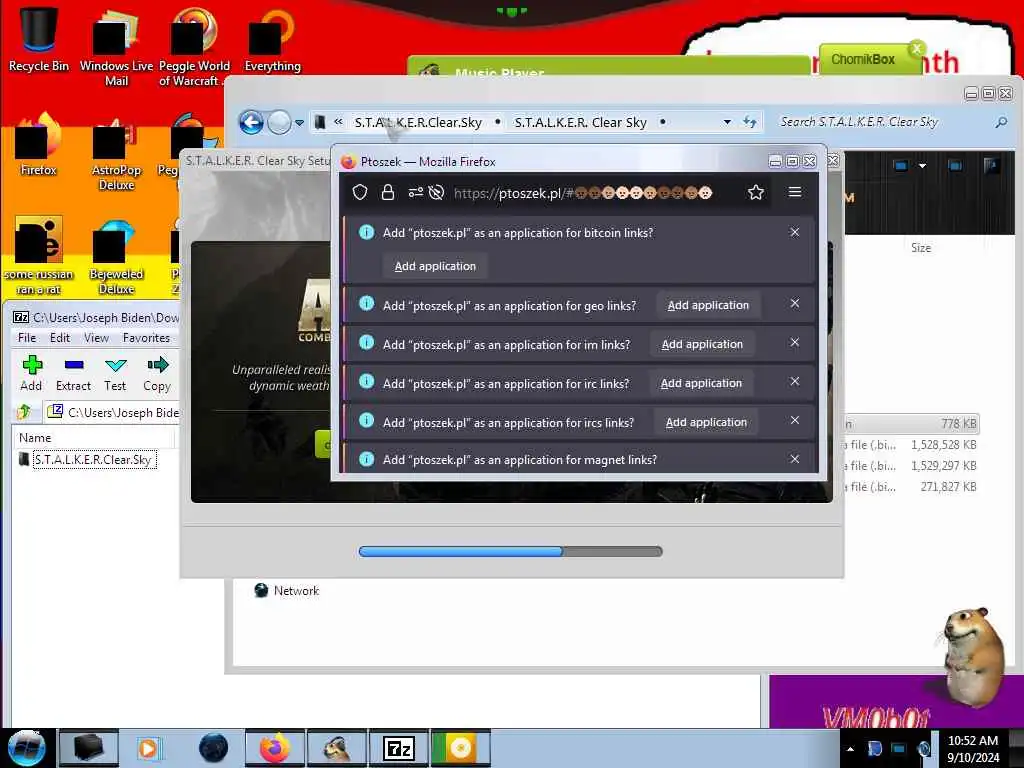The image size is (1024, 768).
Task: Dismiss the bitcoin links notification
Action: tap(795, 232)
